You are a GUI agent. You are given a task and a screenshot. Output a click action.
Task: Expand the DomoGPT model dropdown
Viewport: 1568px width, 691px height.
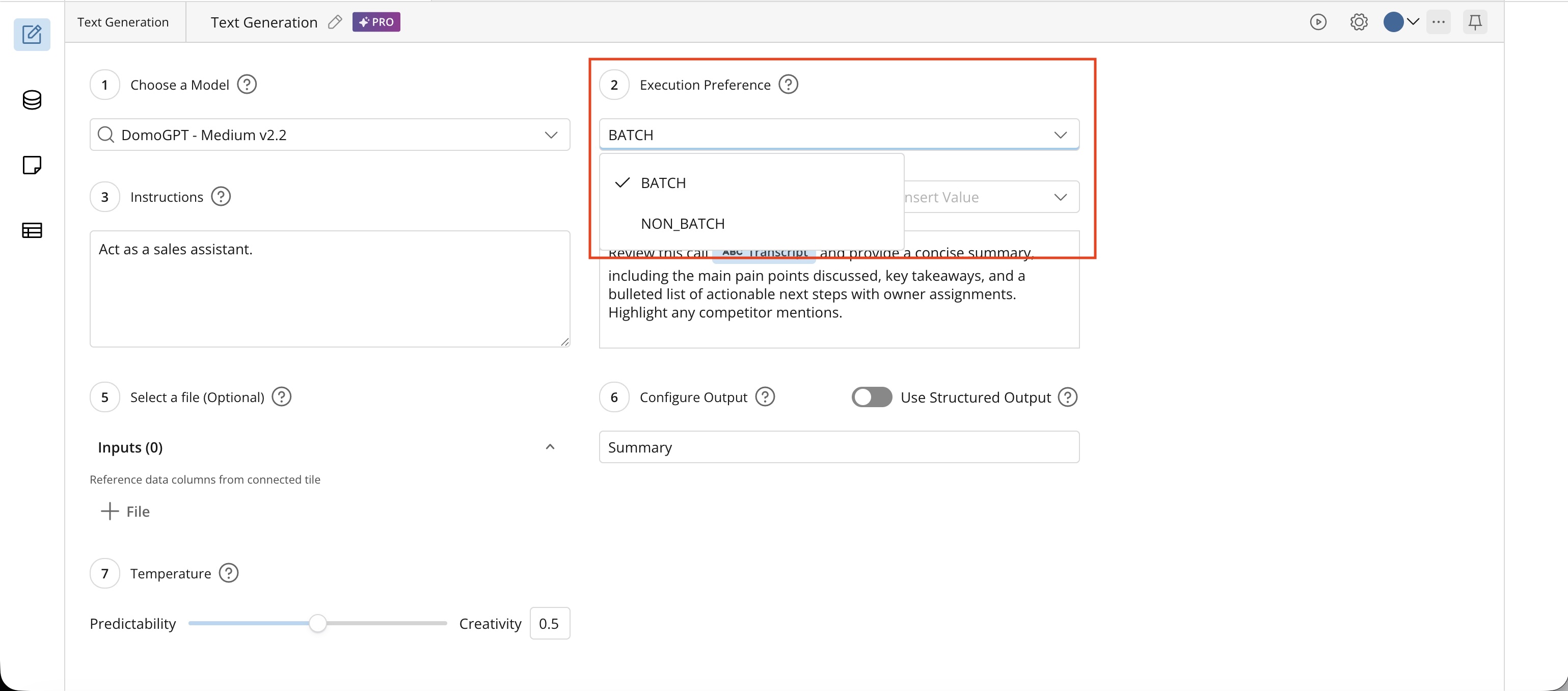click(330, 135)
